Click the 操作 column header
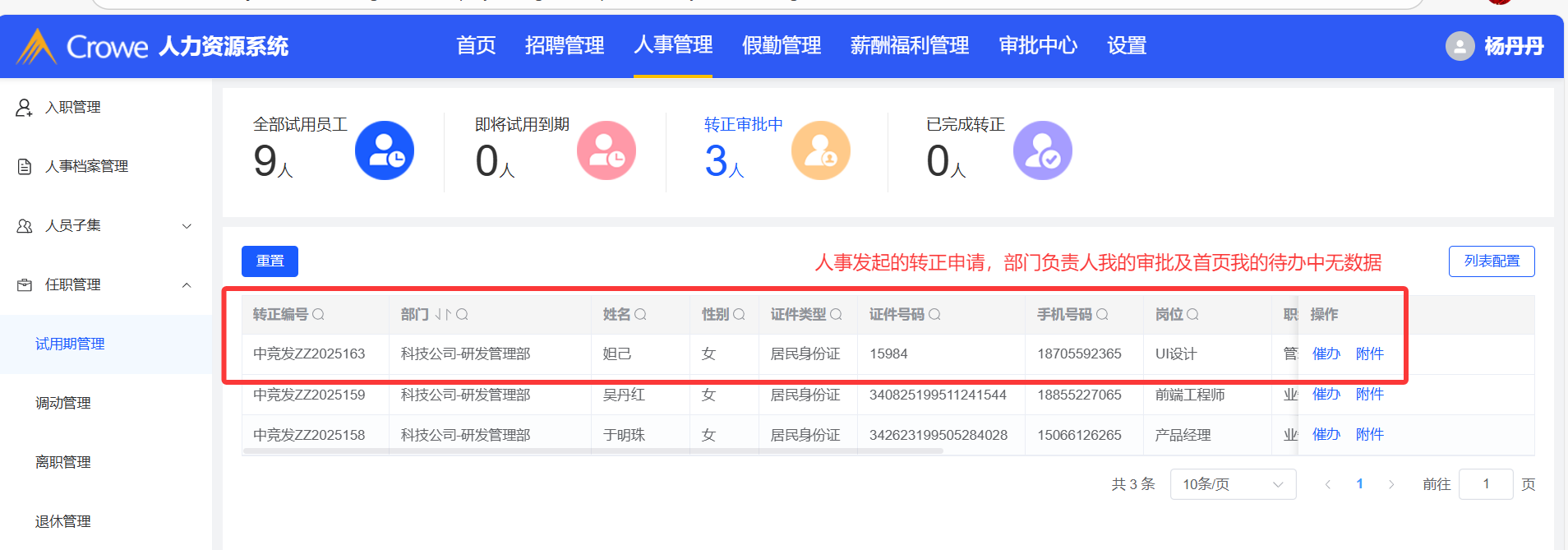Viewport: 1568px width, 550px height. pyautogui.click(x=1324, y=315)
